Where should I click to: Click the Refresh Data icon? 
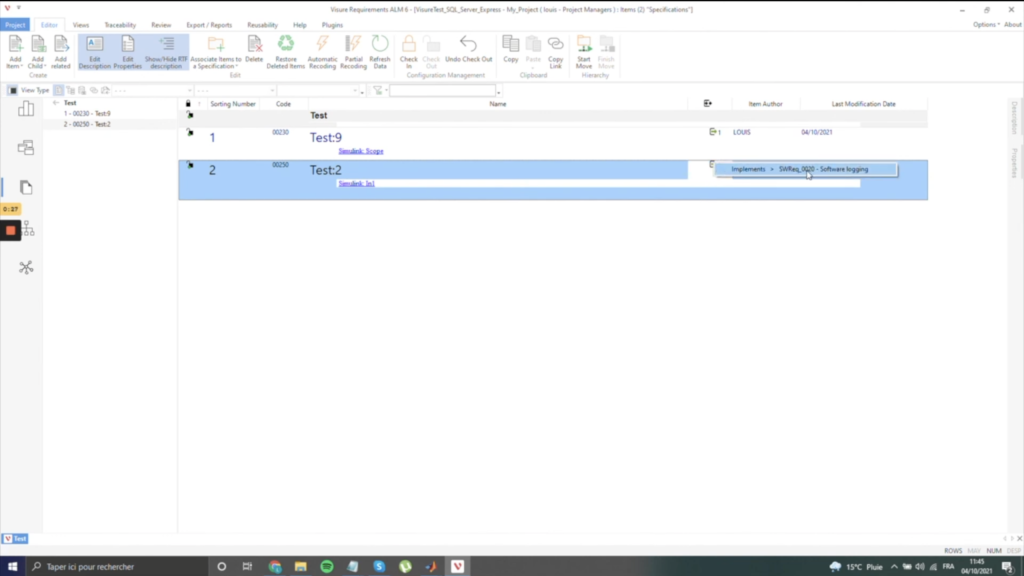pyautogui.click(x=380, y=44)
